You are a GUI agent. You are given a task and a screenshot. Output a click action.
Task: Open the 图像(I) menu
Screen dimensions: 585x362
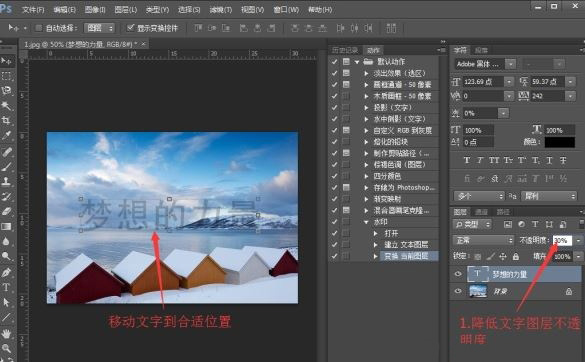(x=95, y=10)
